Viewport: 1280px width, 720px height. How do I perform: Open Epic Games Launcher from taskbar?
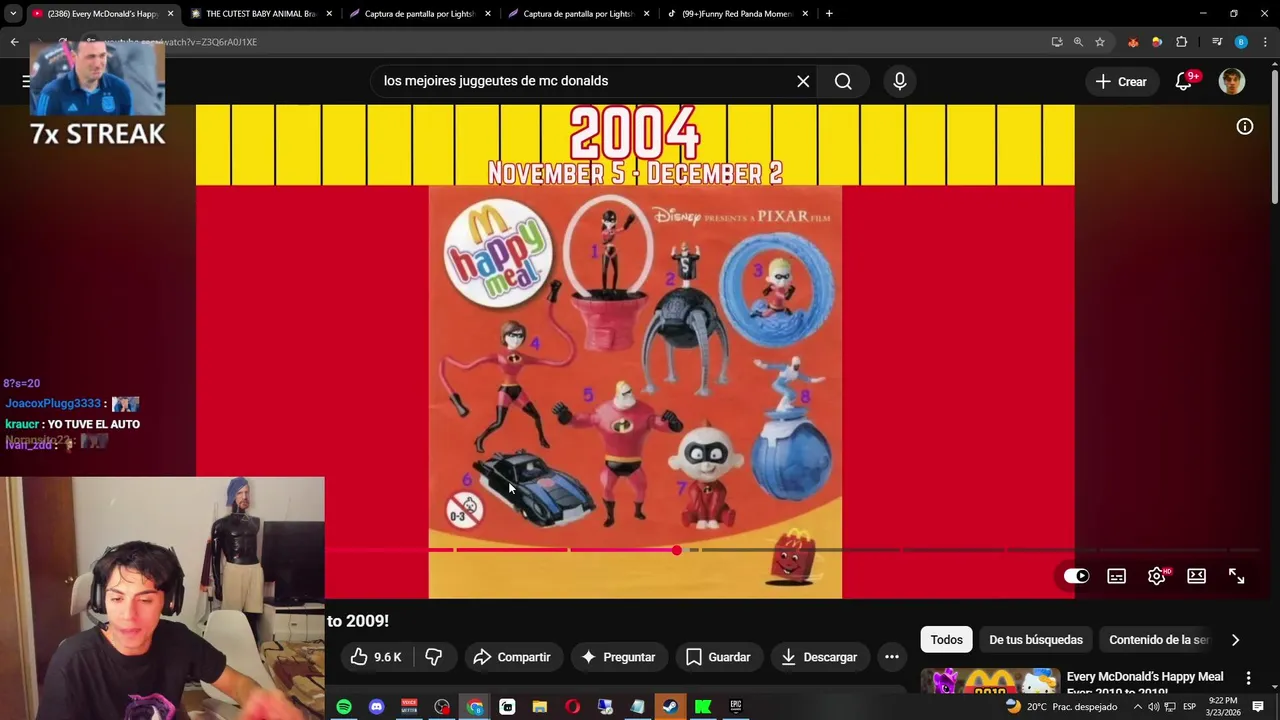click(x=736, y=707)
